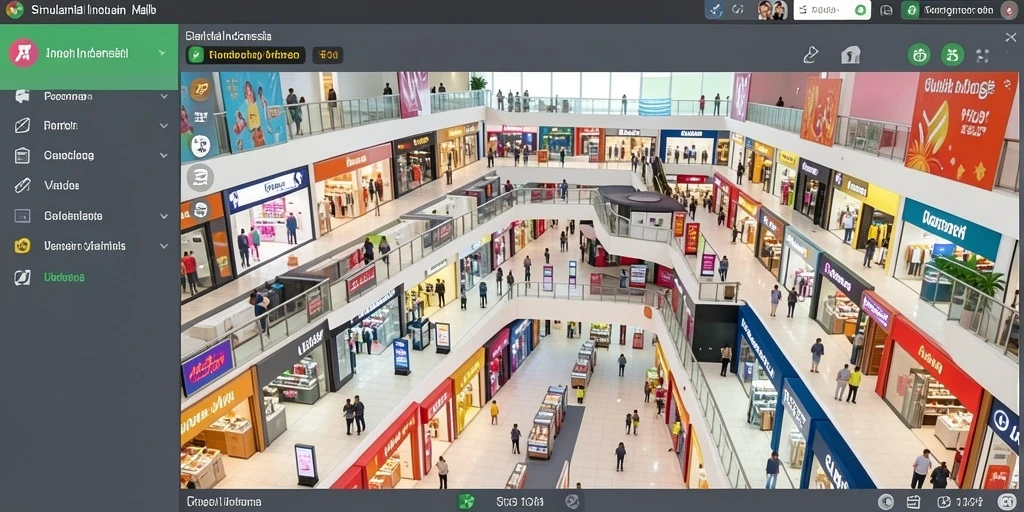Click the pink circular logo in green sidebar header

(x=23, y=53)
